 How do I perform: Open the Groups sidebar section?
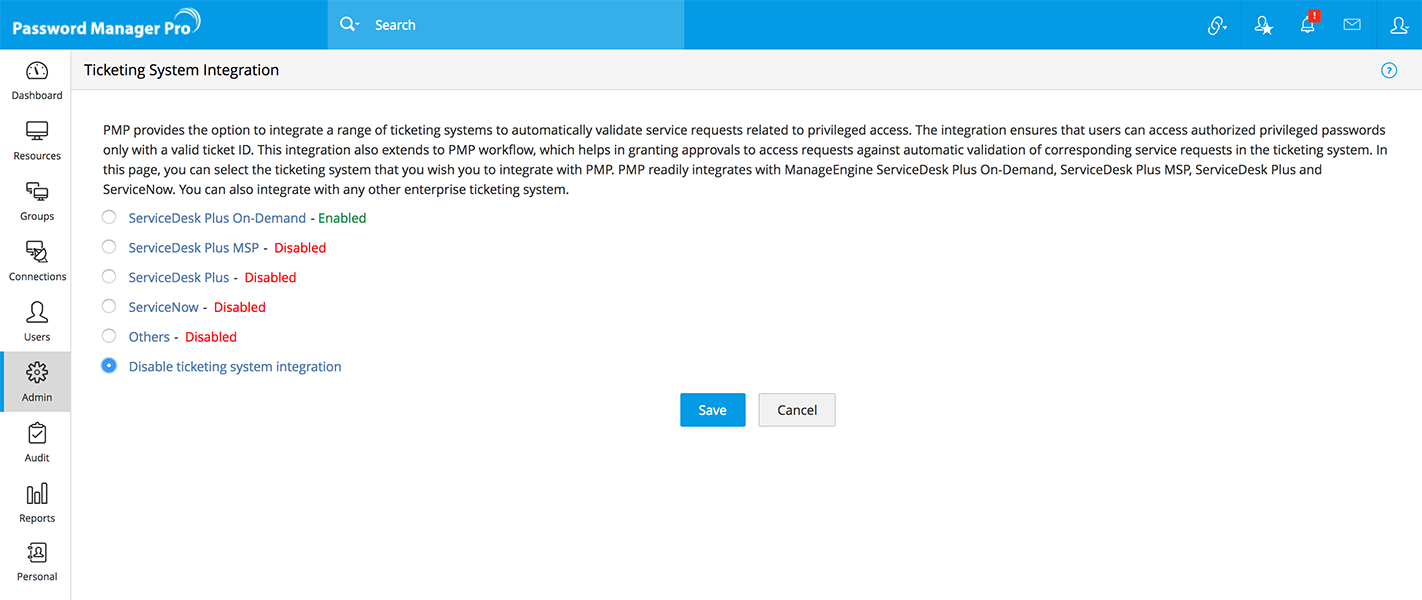tap(36, 201)
